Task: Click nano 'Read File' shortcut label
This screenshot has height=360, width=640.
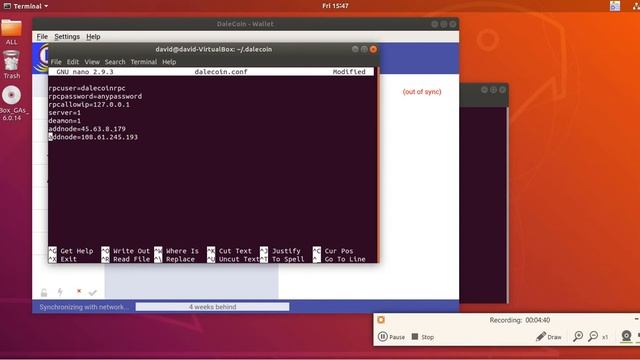Action: (x=131, y=259)
